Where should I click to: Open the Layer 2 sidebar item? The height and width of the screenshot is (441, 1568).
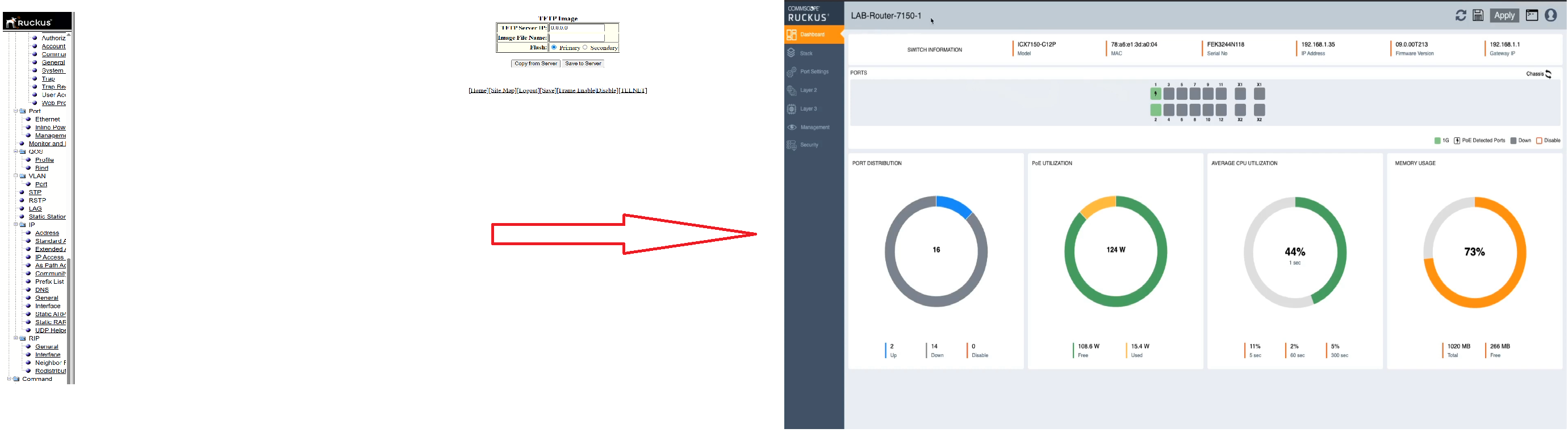[x=814, y=90]
